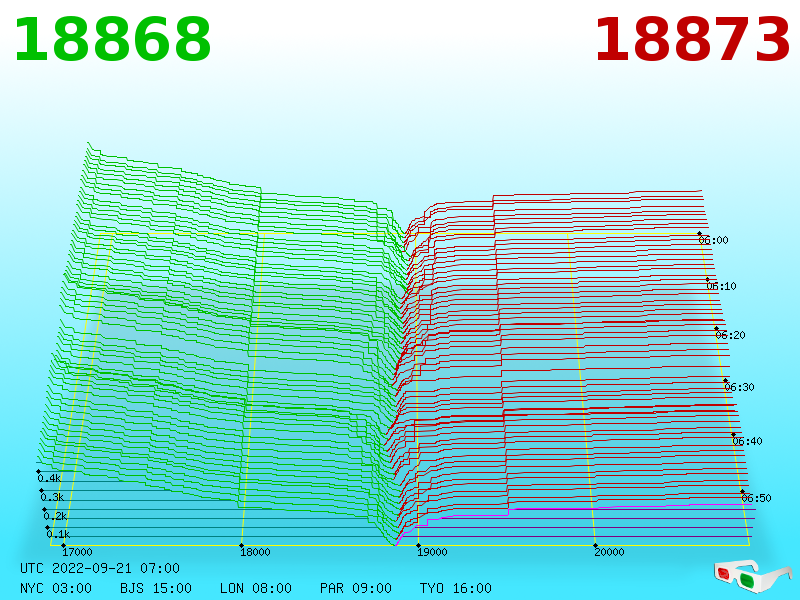The height and width of the screenshot is (600, 800).
Task: Click the BJS 15:00 clock text
Action: (x=156, y=588)
